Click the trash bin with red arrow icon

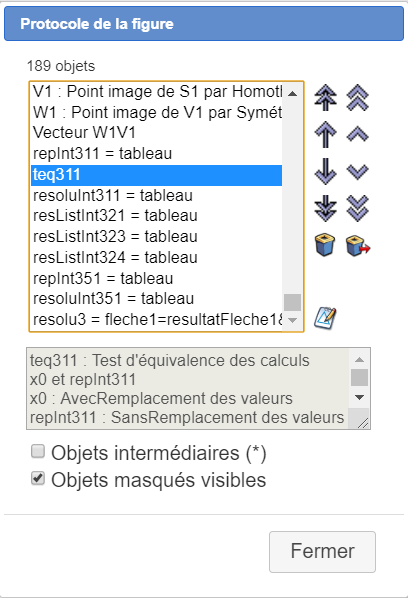click(358, 245)
